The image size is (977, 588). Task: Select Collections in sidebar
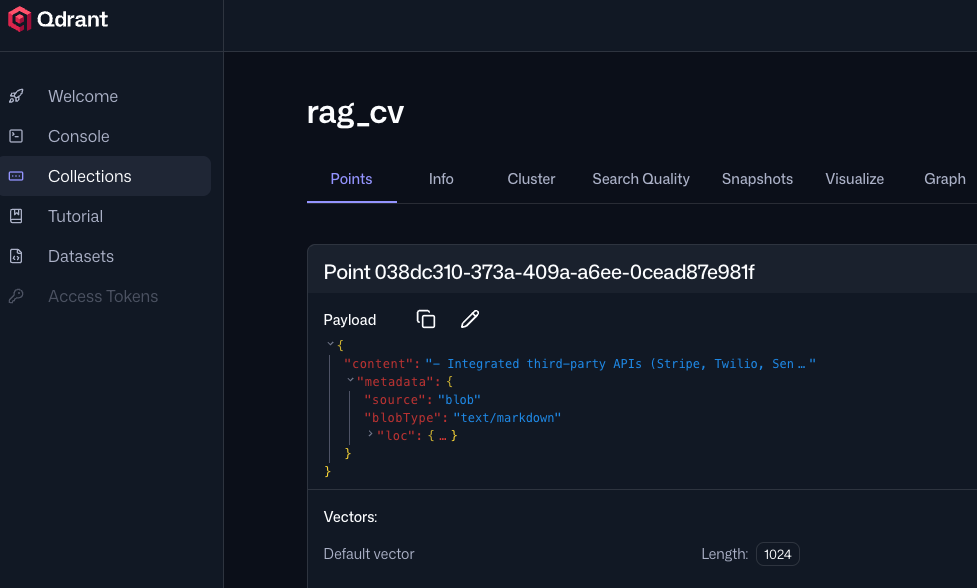[x=105, y=176]
